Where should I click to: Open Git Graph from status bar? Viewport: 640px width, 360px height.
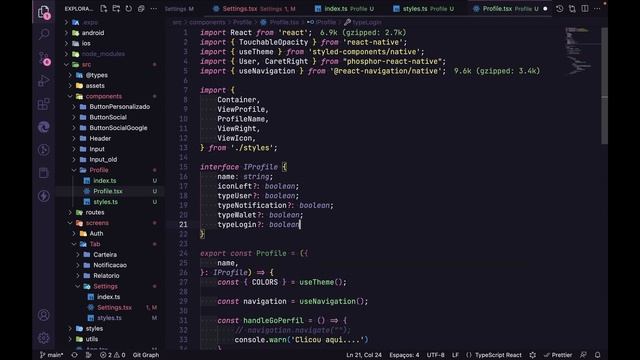pyautogui.click(x=146, y=355)
